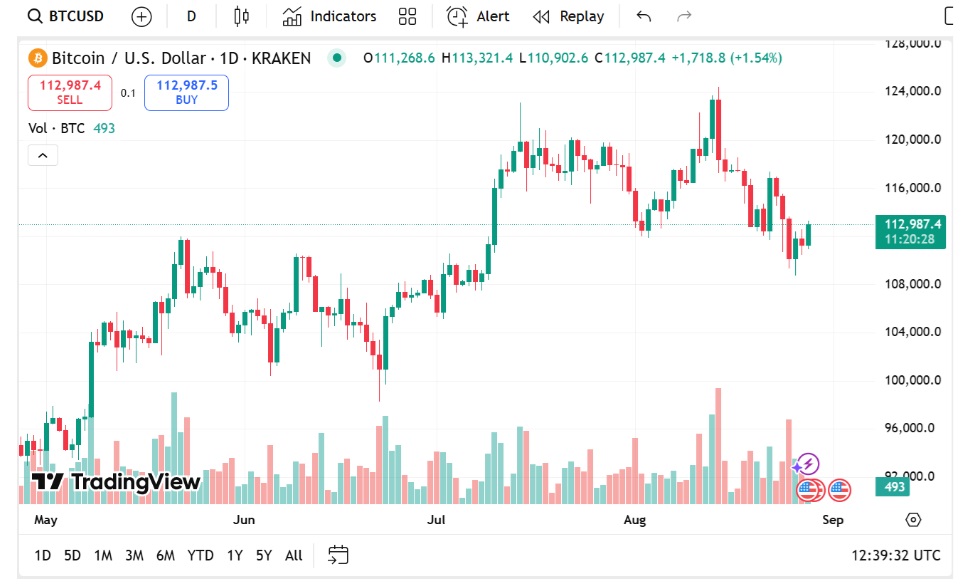Open the D interval dropdown
This screenshot has height=584, width=963.
pos(190,16)
